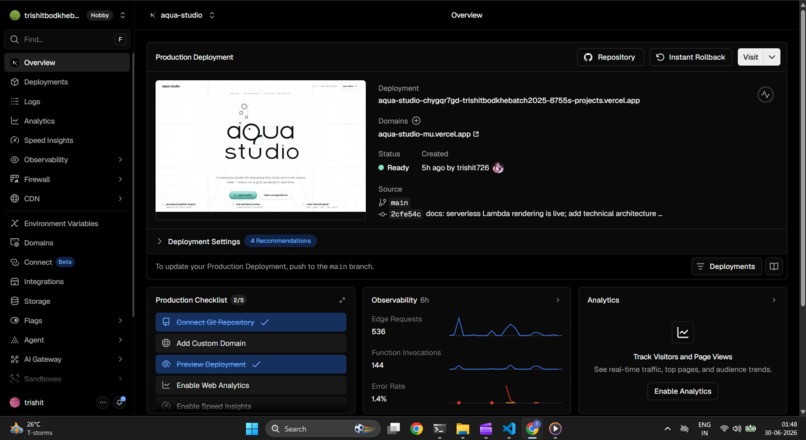The image size is (806, 440).
Task: Click the Enable Analytics button
Action: (x=683, y=391)
